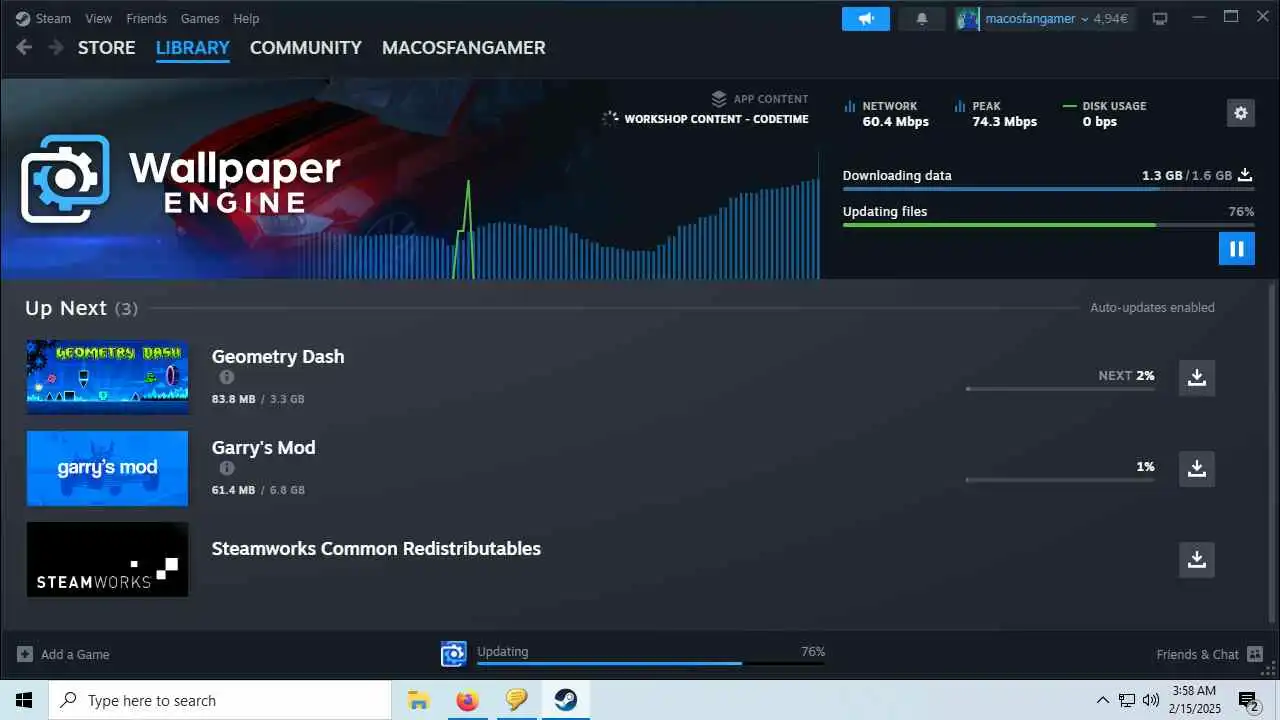
Task: Click the Add a Game plus icon
Action: click(25, 654)
